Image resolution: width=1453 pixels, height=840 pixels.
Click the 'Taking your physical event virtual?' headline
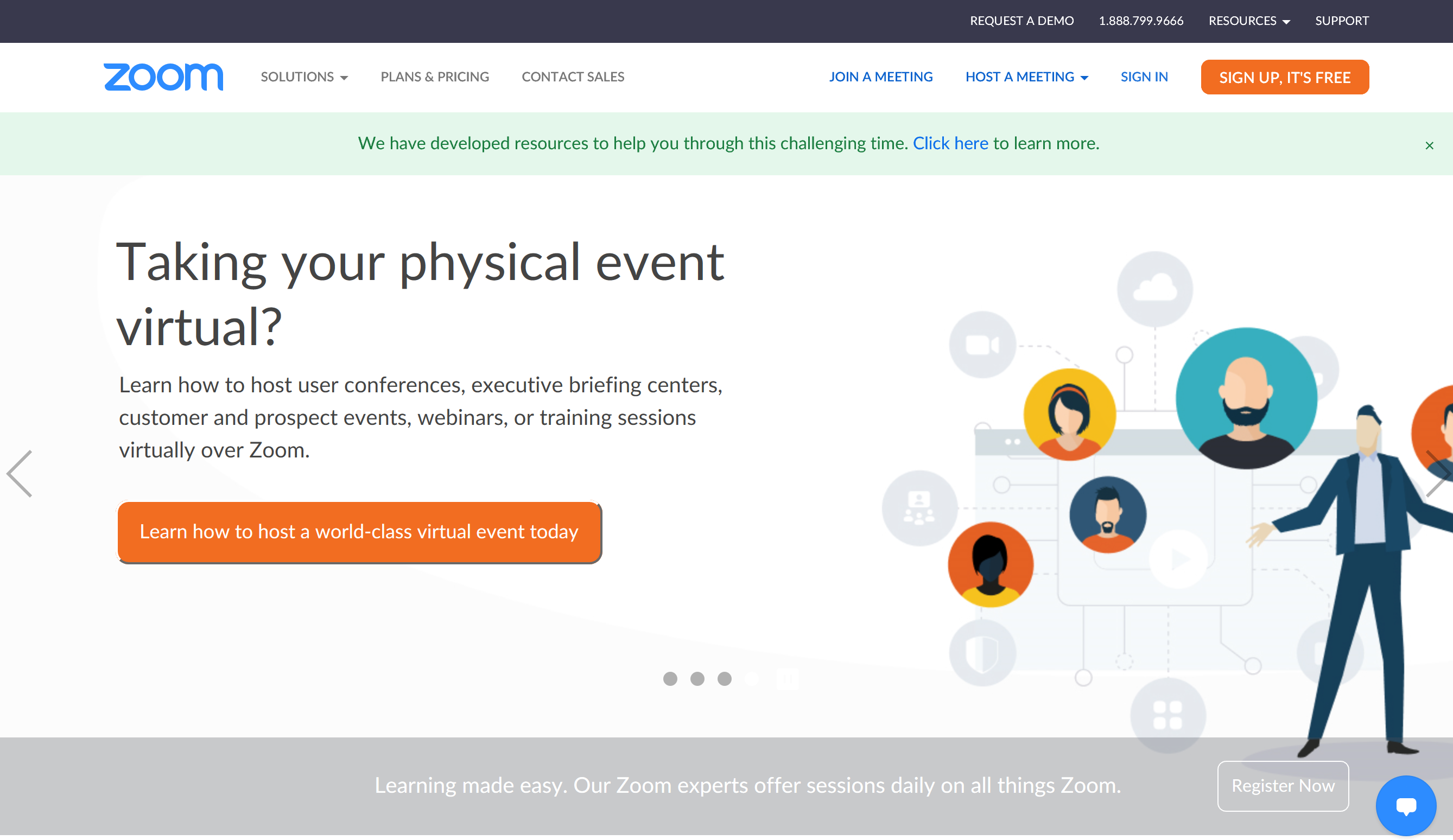[420, 295]
